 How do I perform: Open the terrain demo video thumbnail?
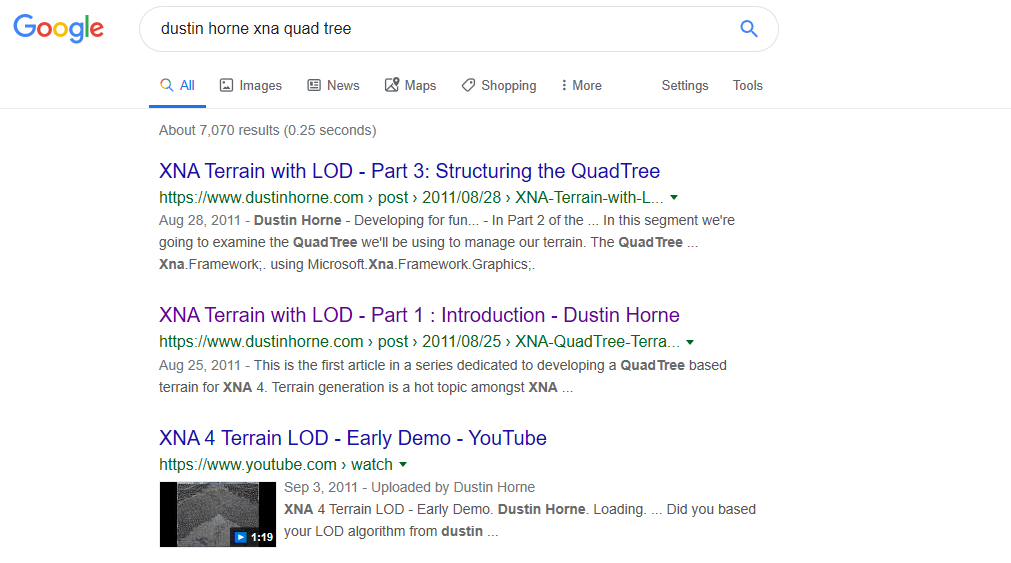[x=218, y=515]
